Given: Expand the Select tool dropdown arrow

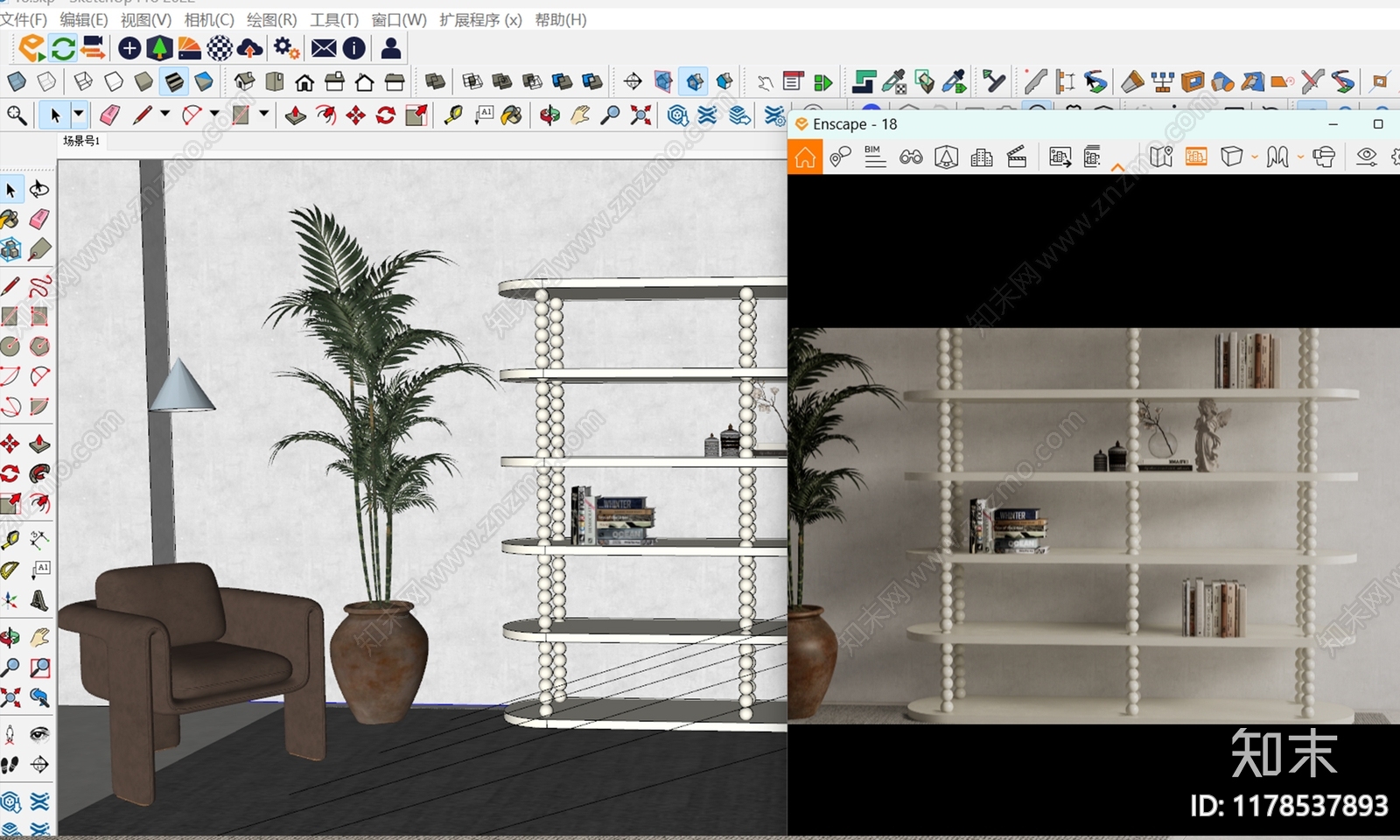Looking at the screenshot, I should pyautogui.click(x=79, y=115).
